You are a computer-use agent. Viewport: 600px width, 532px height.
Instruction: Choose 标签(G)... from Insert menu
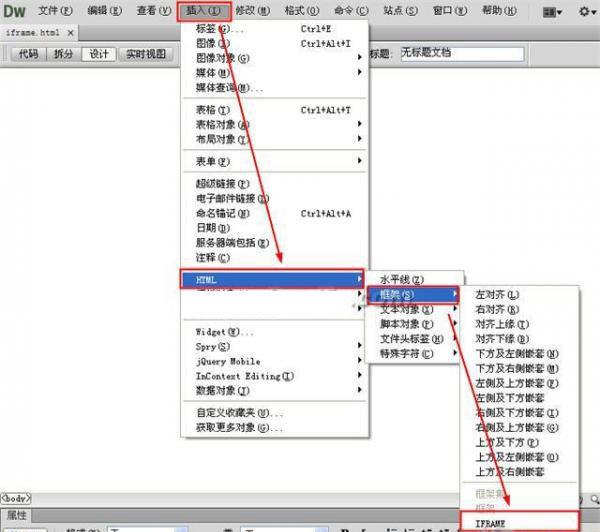point(275,29)
